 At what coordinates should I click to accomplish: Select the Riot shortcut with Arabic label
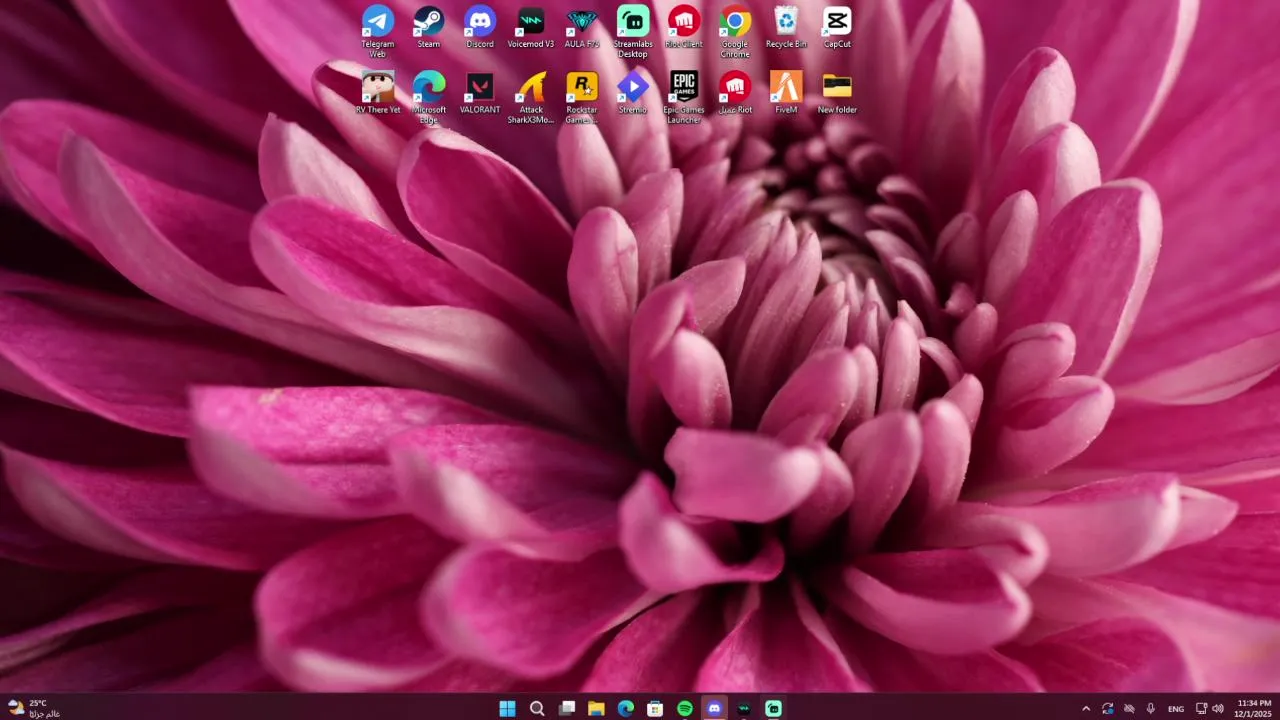(735, 93)
